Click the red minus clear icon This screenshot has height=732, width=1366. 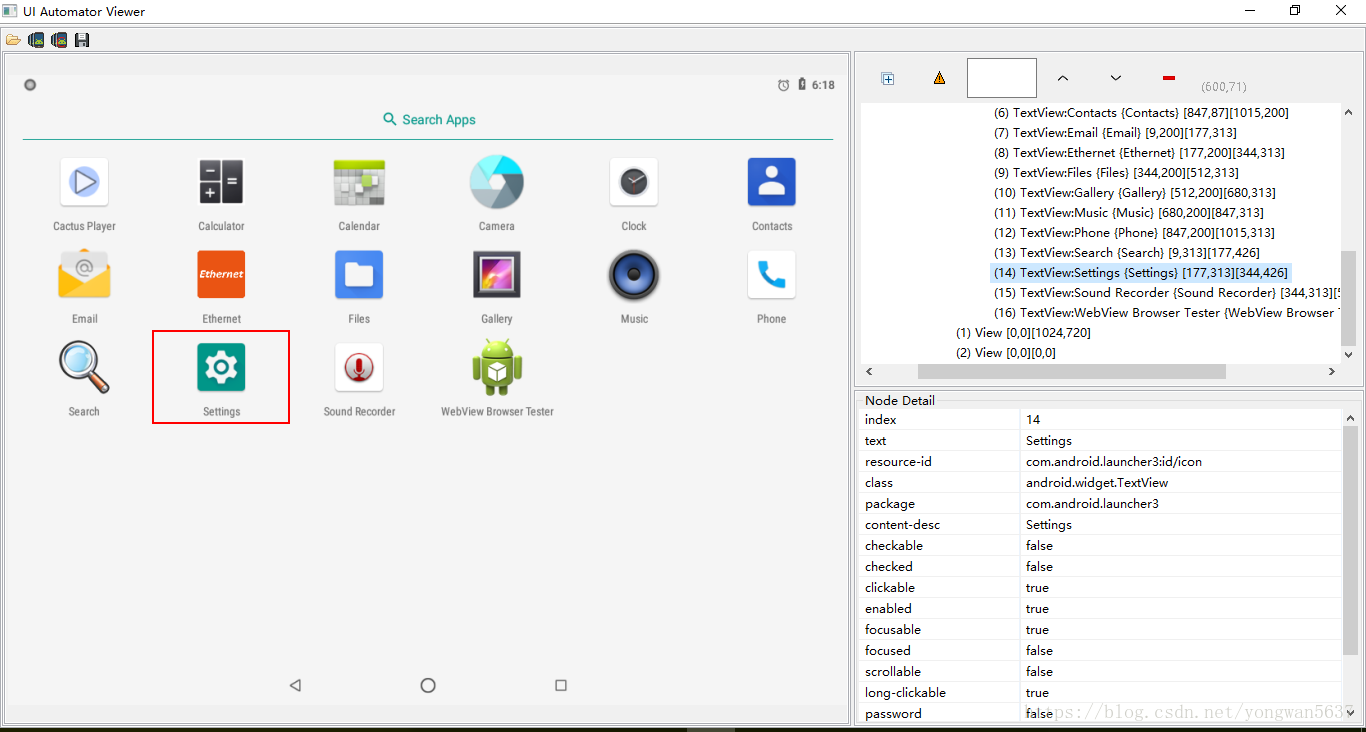1169,78
